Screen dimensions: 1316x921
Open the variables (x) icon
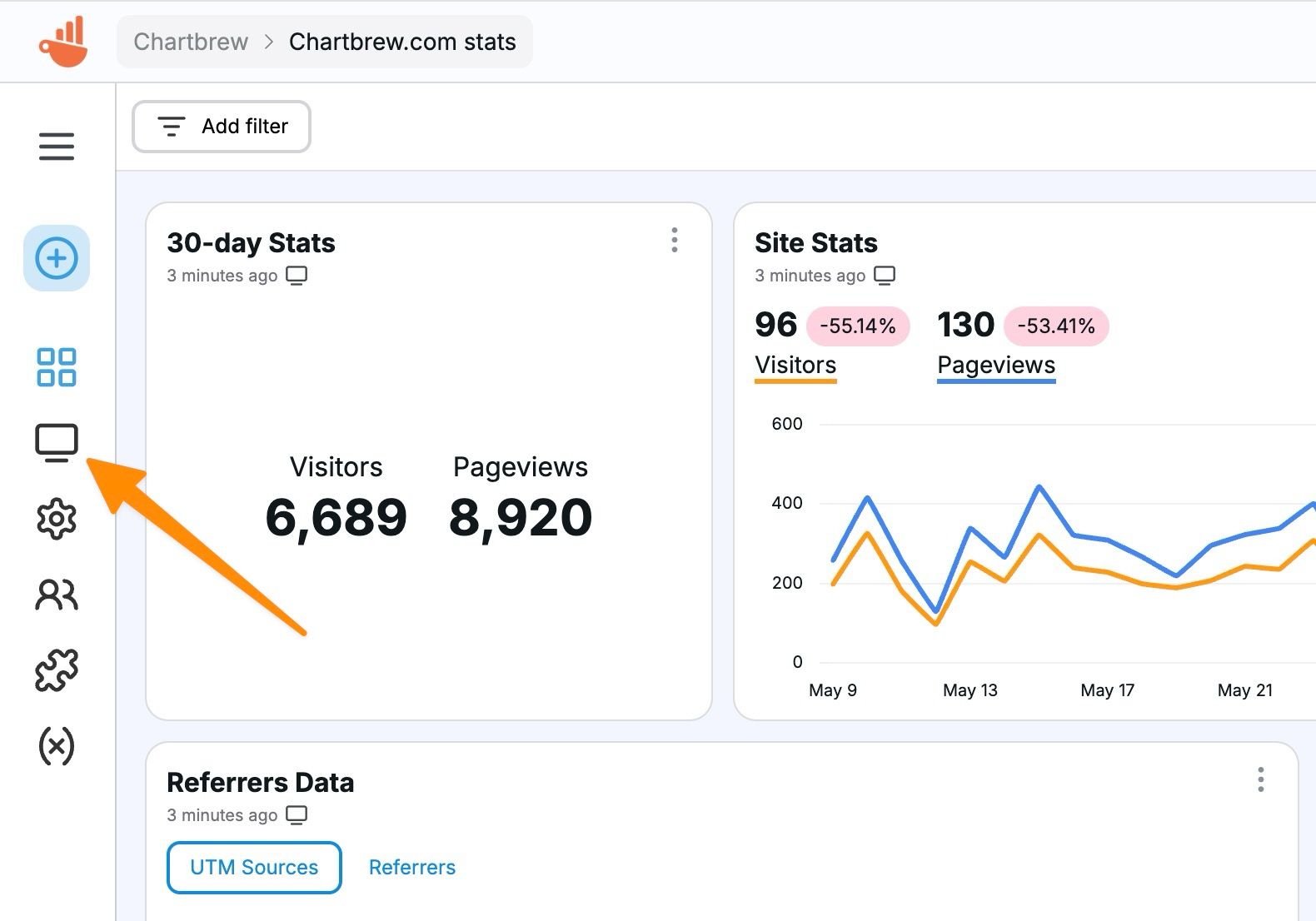[57, 746]
